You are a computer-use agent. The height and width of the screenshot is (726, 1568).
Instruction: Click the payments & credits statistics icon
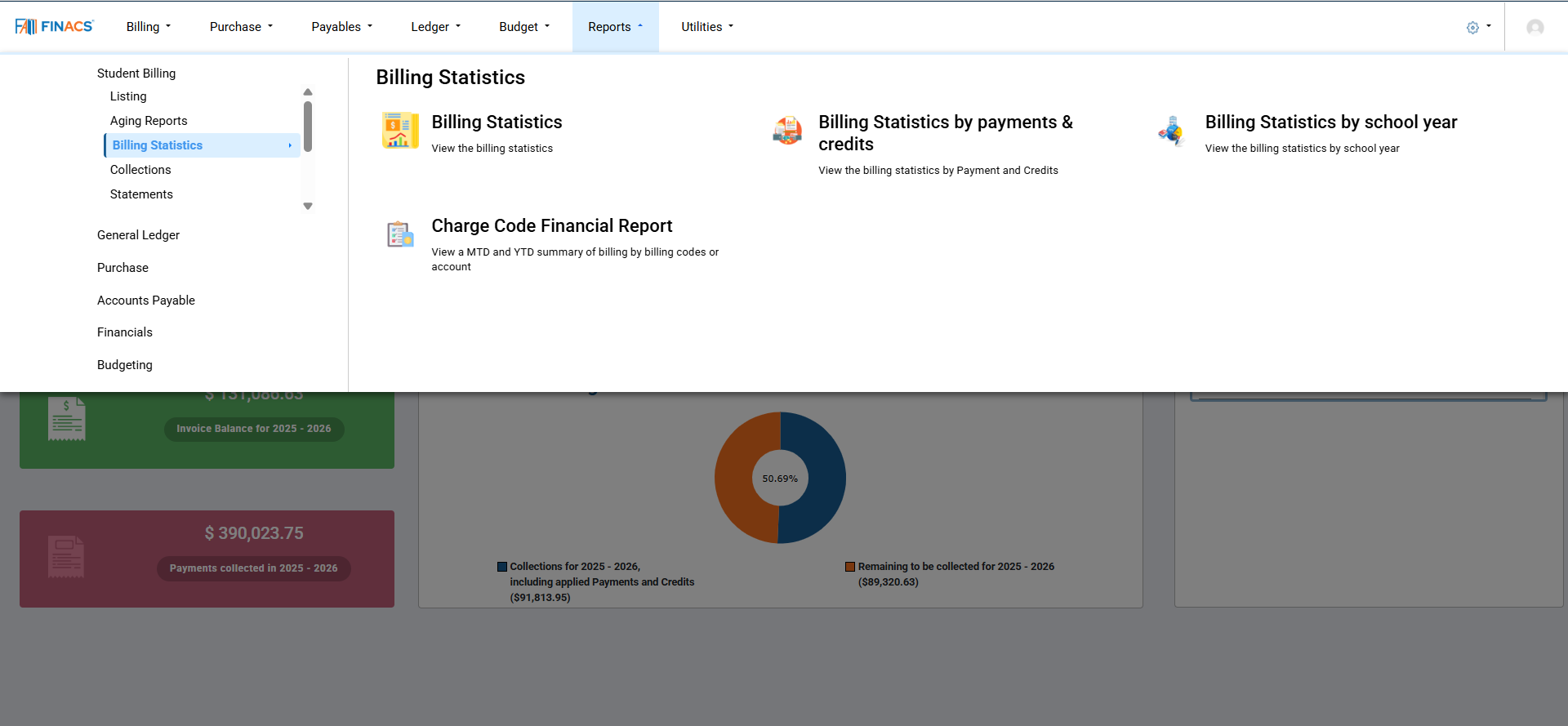(x=787, y=131)
